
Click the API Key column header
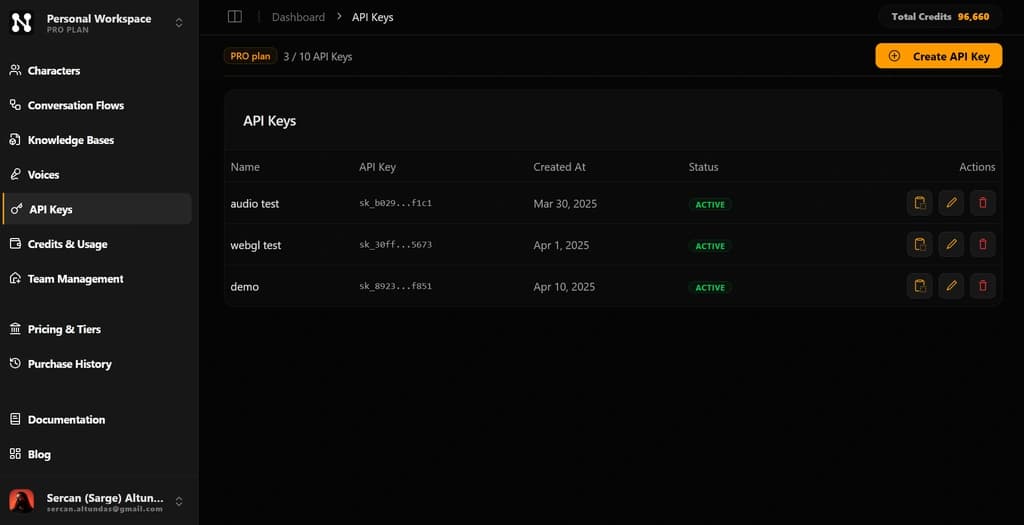pyautogui.click(x=377, y=167)
